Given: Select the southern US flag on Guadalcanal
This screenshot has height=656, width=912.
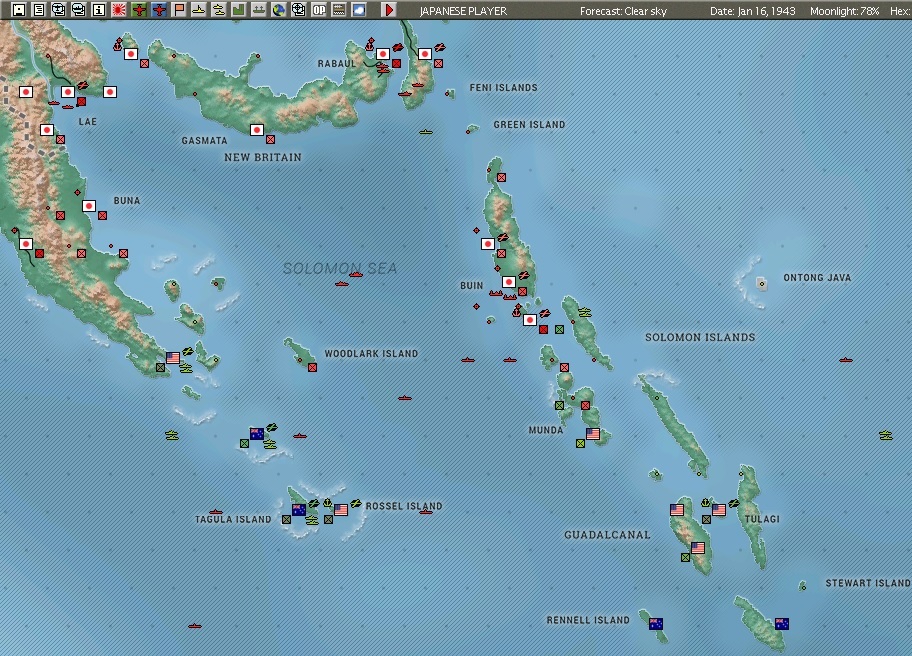Looking at the screenshot, I should 698,548.
